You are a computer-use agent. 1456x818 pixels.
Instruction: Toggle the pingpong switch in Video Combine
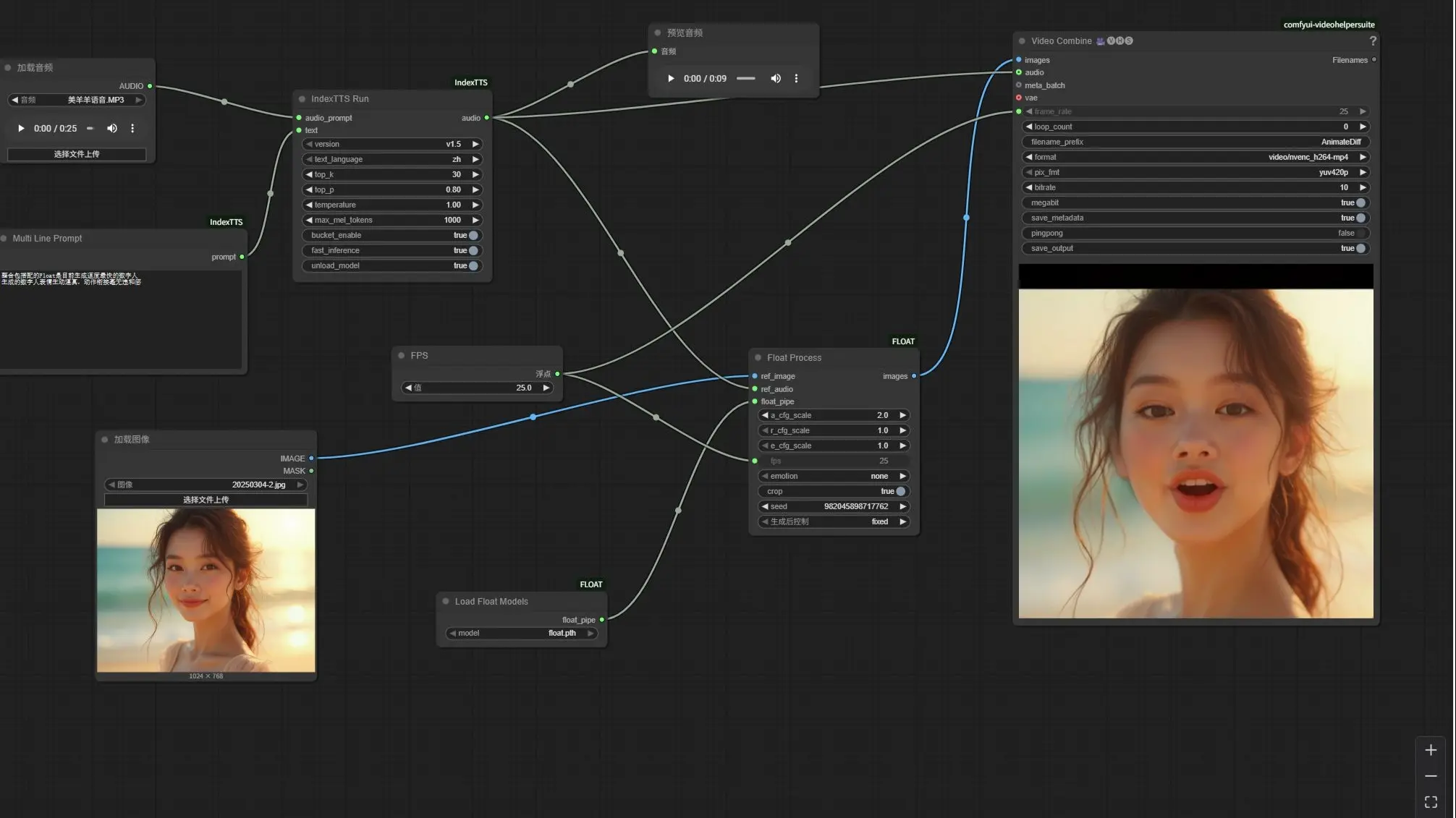(1360, 234)
